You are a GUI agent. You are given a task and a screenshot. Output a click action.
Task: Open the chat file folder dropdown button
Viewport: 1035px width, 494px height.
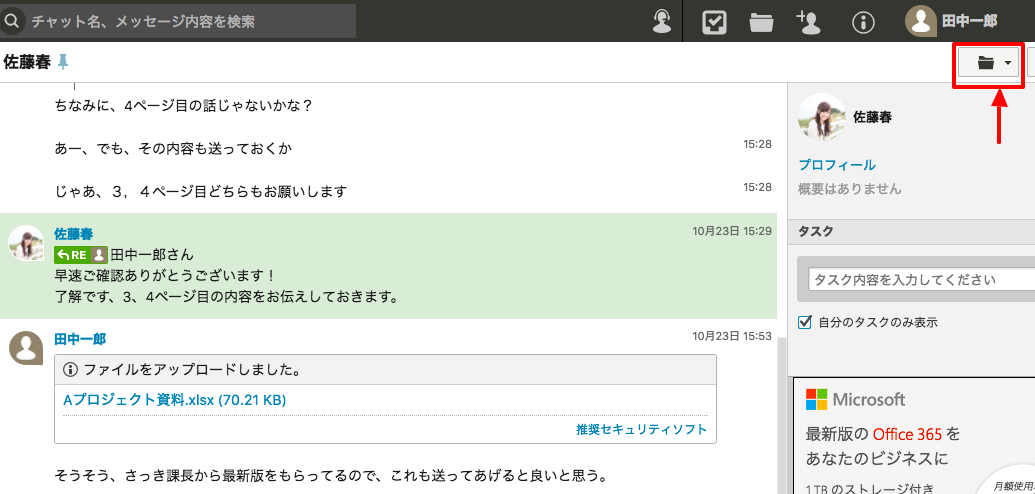pos(989,63)
